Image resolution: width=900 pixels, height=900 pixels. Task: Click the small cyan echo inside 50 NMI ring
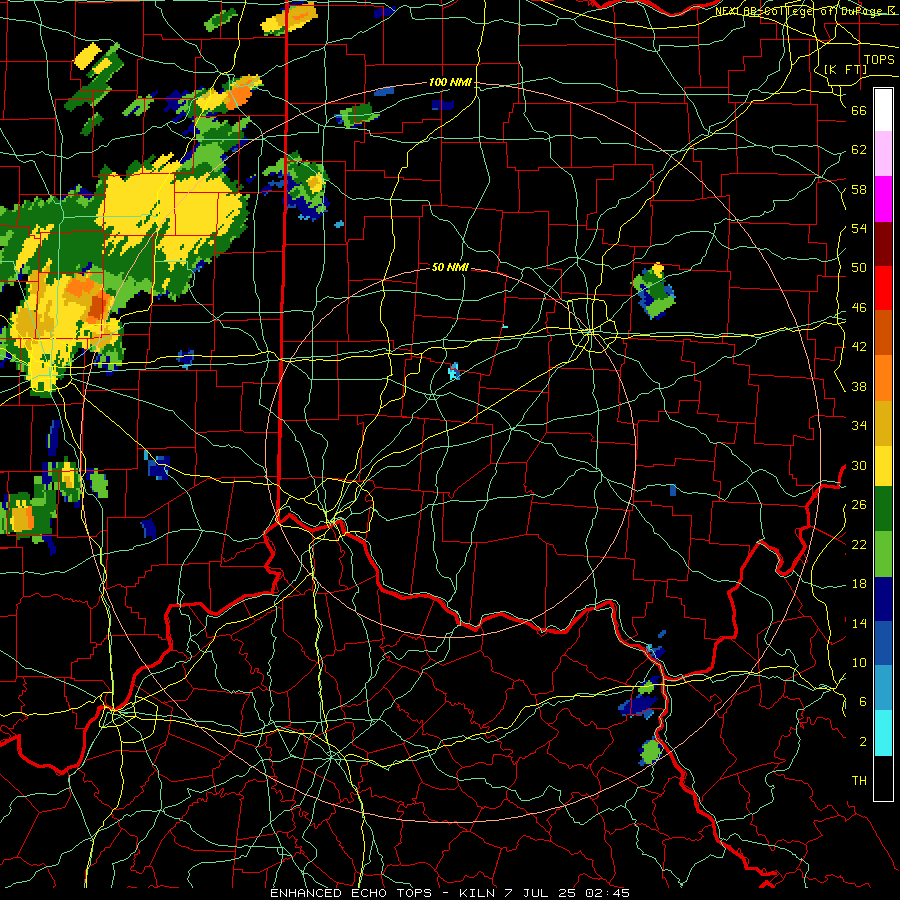coord(454,371)
